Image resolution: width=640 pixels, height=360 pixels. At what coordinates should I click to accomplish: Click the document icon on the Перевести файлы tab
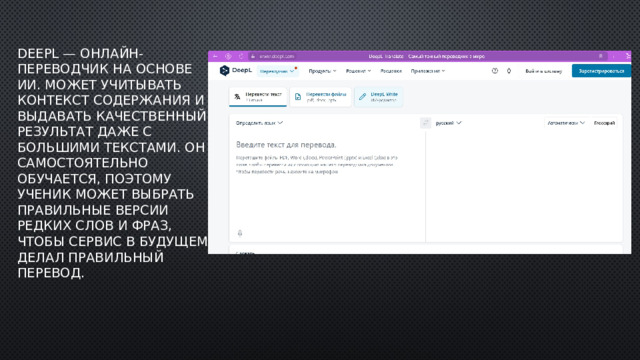pos(298,97)
